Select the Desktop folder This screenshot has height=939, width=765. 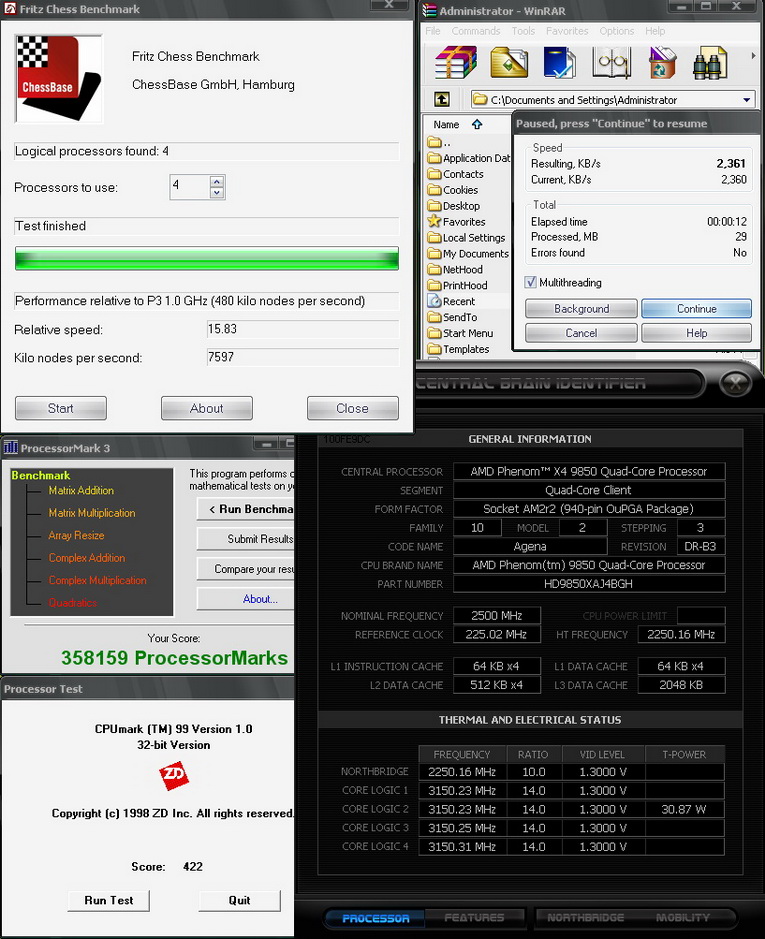tap(454, 206)
